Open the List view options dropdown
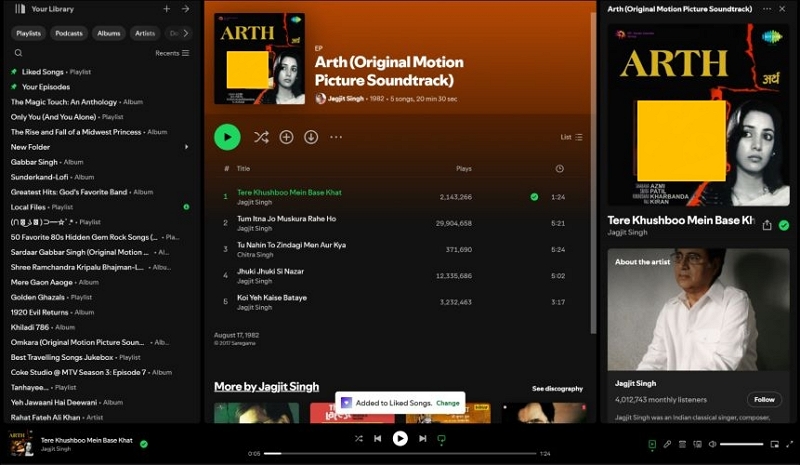The image size is (800, 465). tap(571, 137)
